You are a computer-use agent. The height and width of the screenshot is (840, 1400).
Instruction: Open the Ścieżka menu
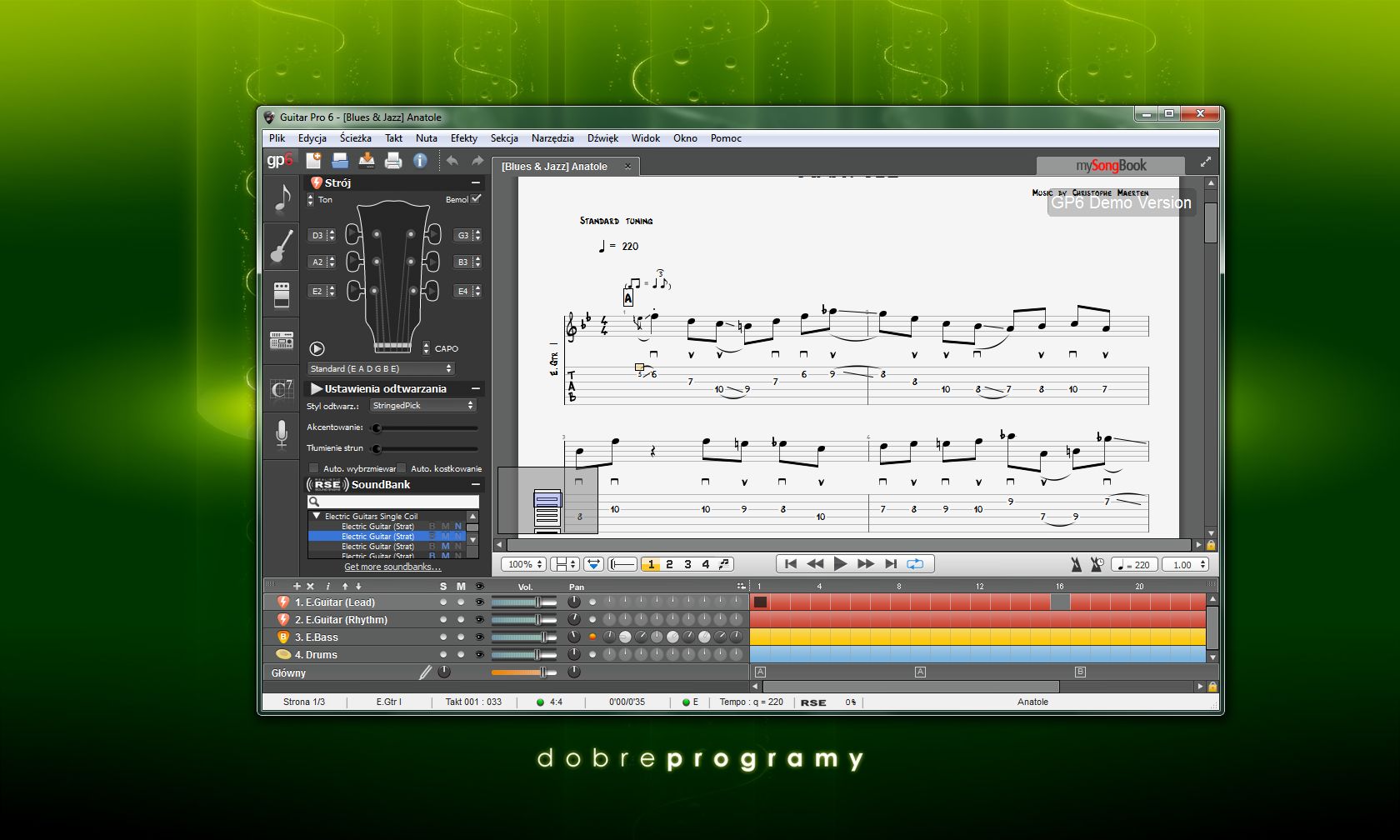(x=355, y=138)
